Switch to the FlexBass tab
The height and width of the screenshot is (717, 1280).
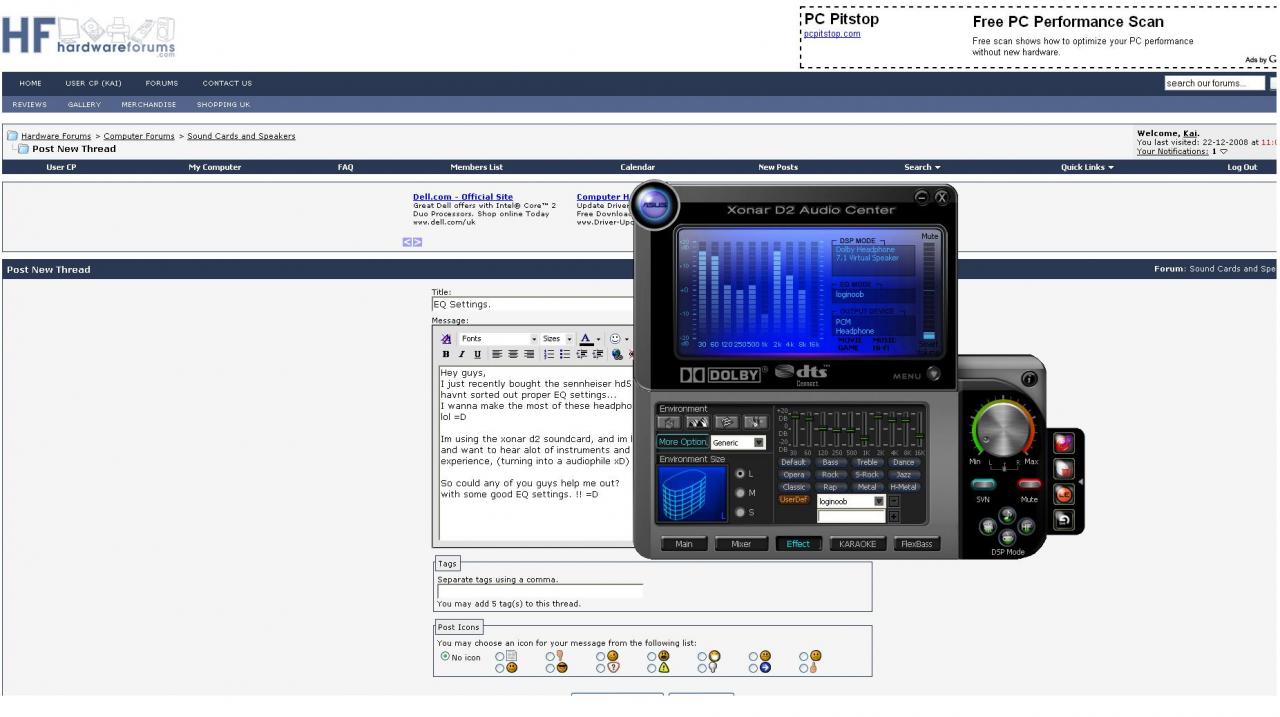point(917,544)
